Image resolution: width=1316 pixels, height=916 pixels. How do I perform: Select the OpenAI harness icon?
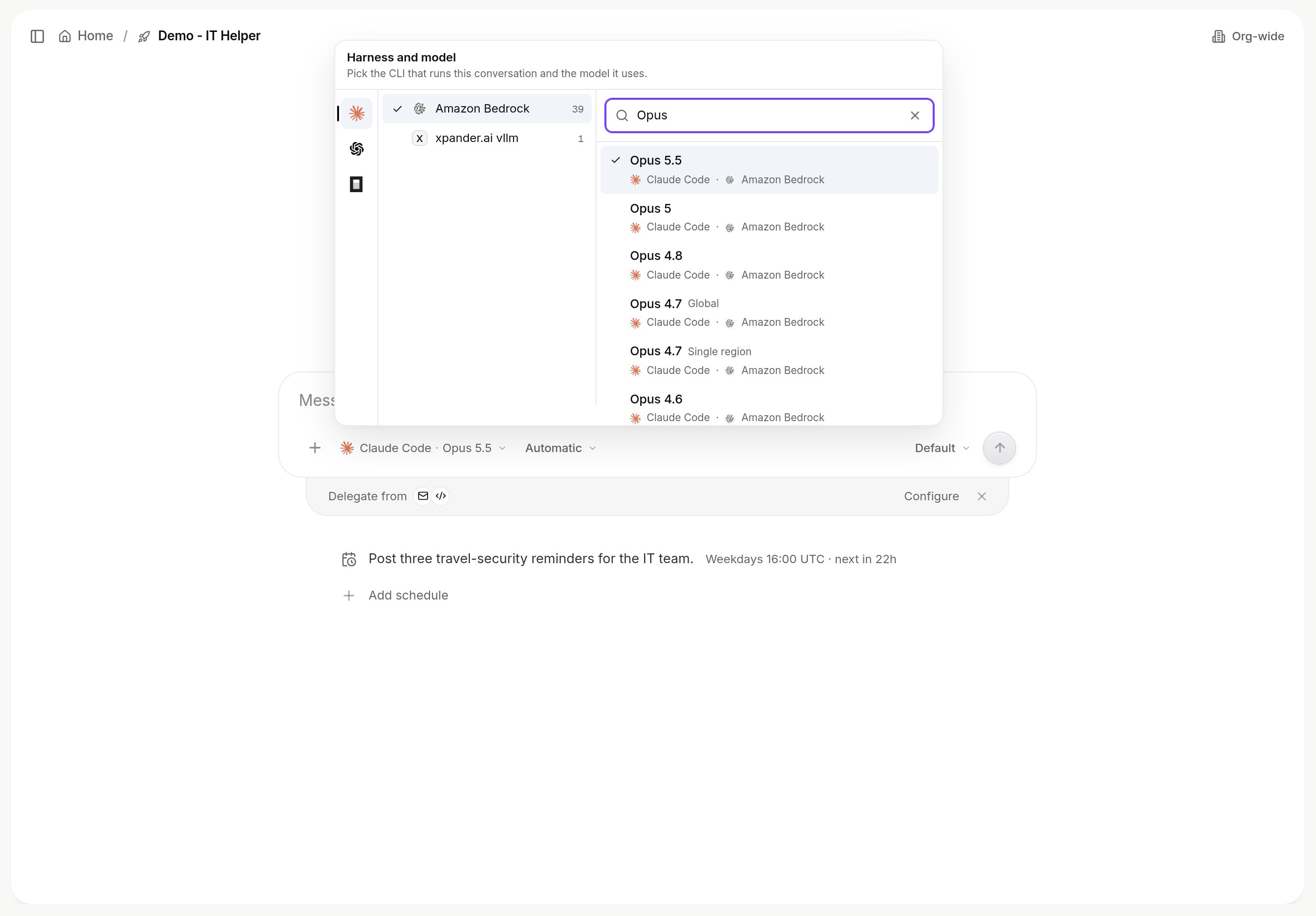click(356, 149)
